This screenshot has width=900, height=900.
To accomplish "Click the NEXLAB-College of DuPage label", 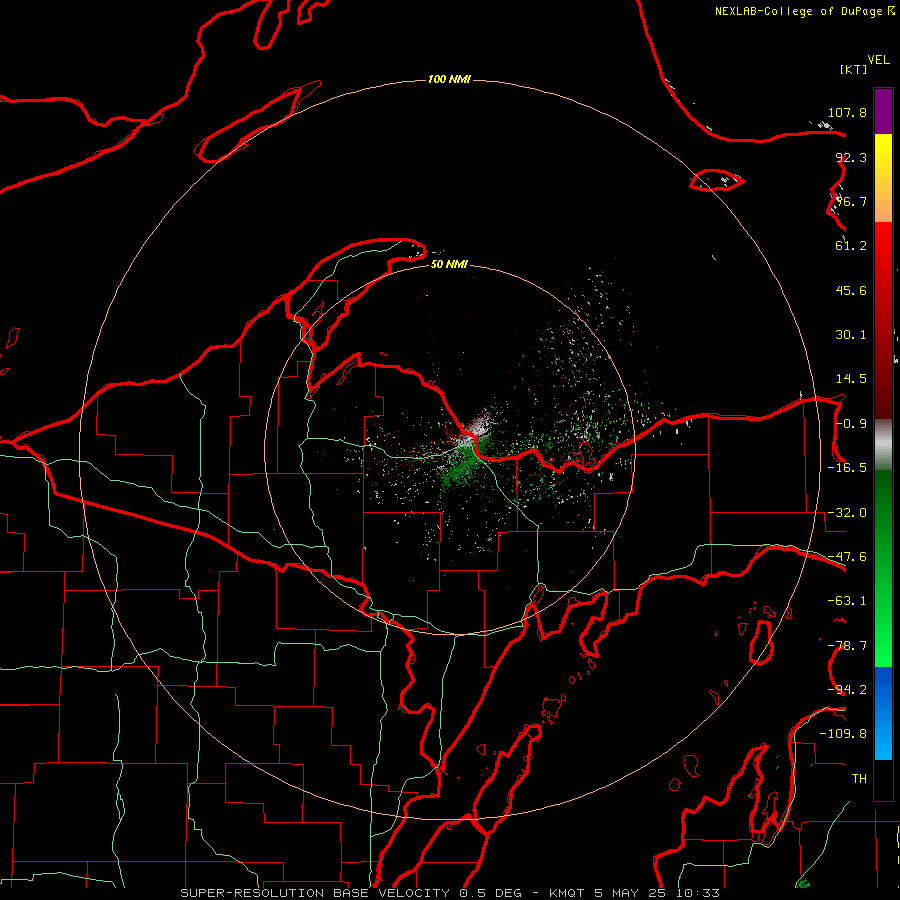I will [804, 11].
